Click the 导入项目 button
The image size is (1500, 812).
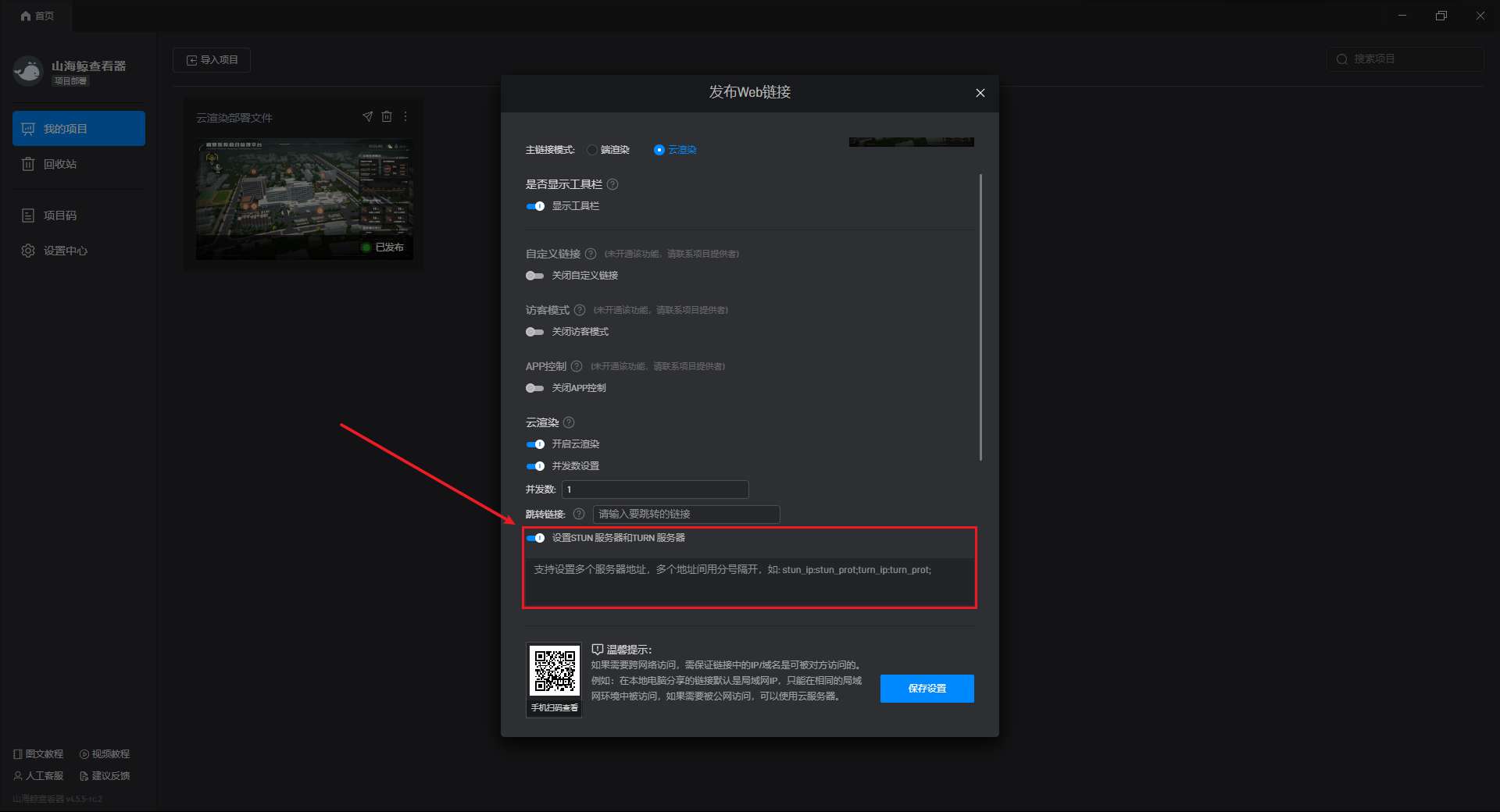(212, 60)
